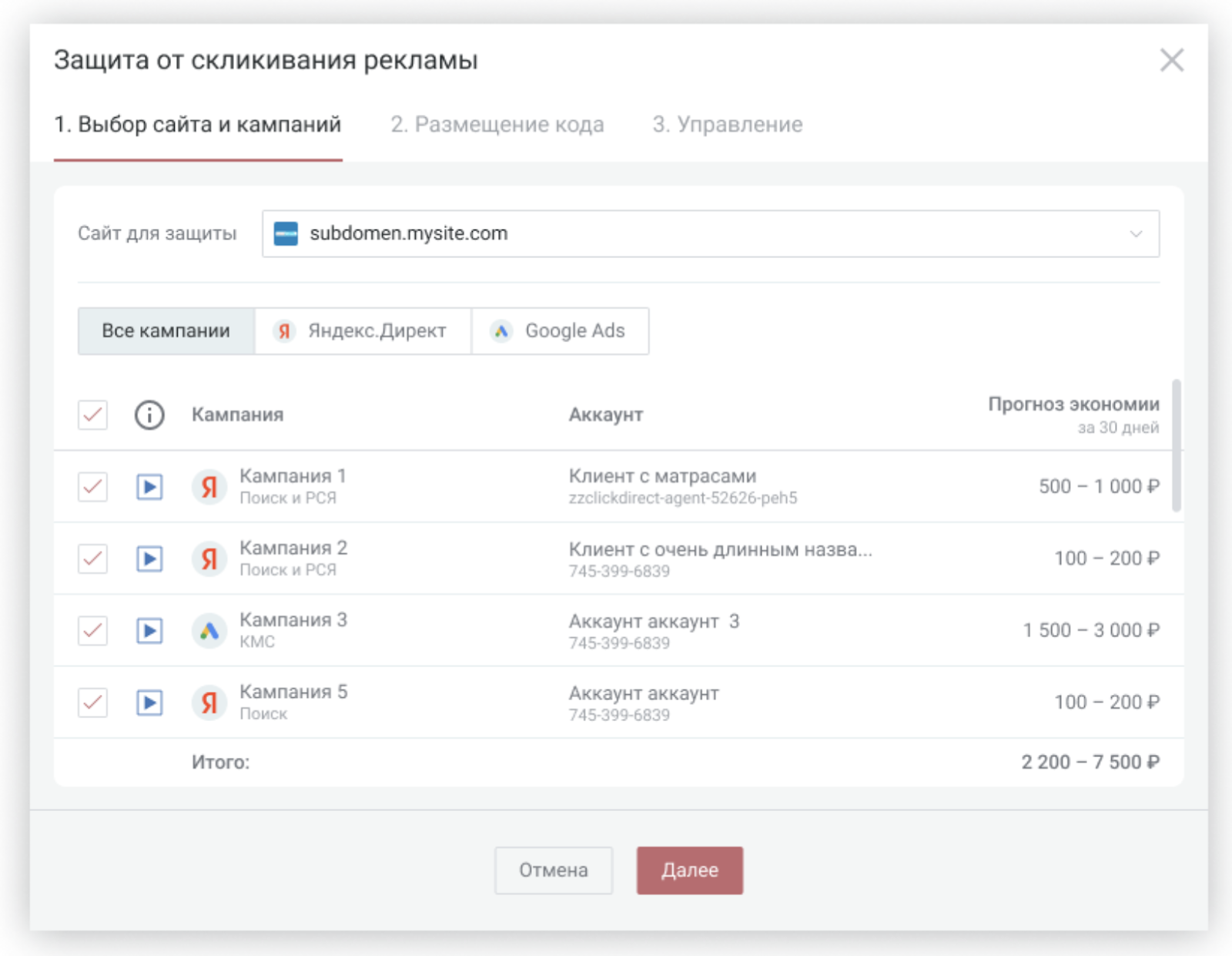Click the play status icon for Кампания 1

(149, 487)
